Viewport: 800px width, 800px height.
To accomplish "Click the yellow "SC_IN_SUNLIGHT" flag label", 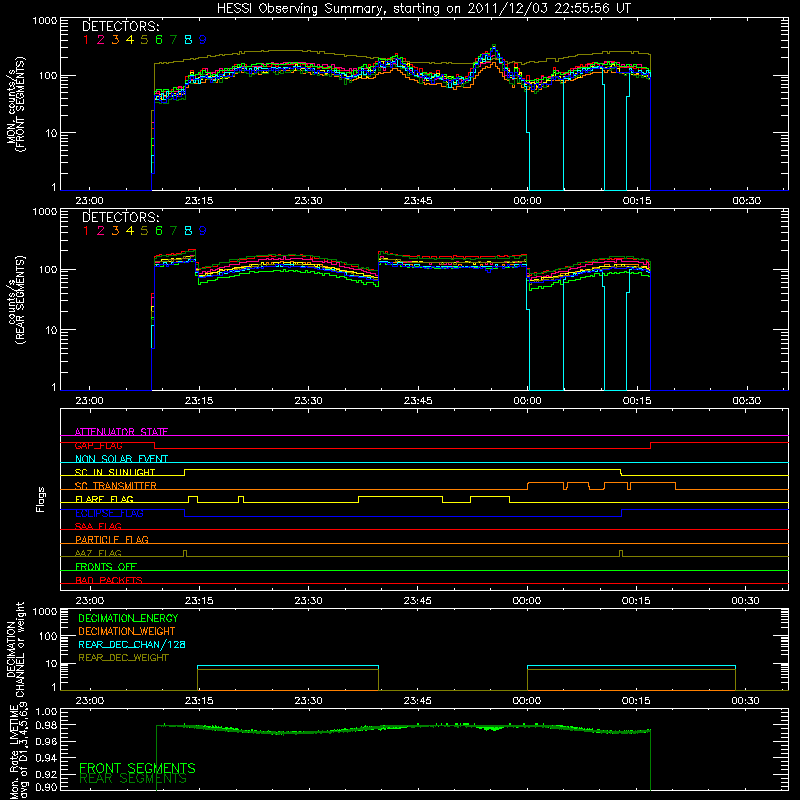I will click(115, 472).
